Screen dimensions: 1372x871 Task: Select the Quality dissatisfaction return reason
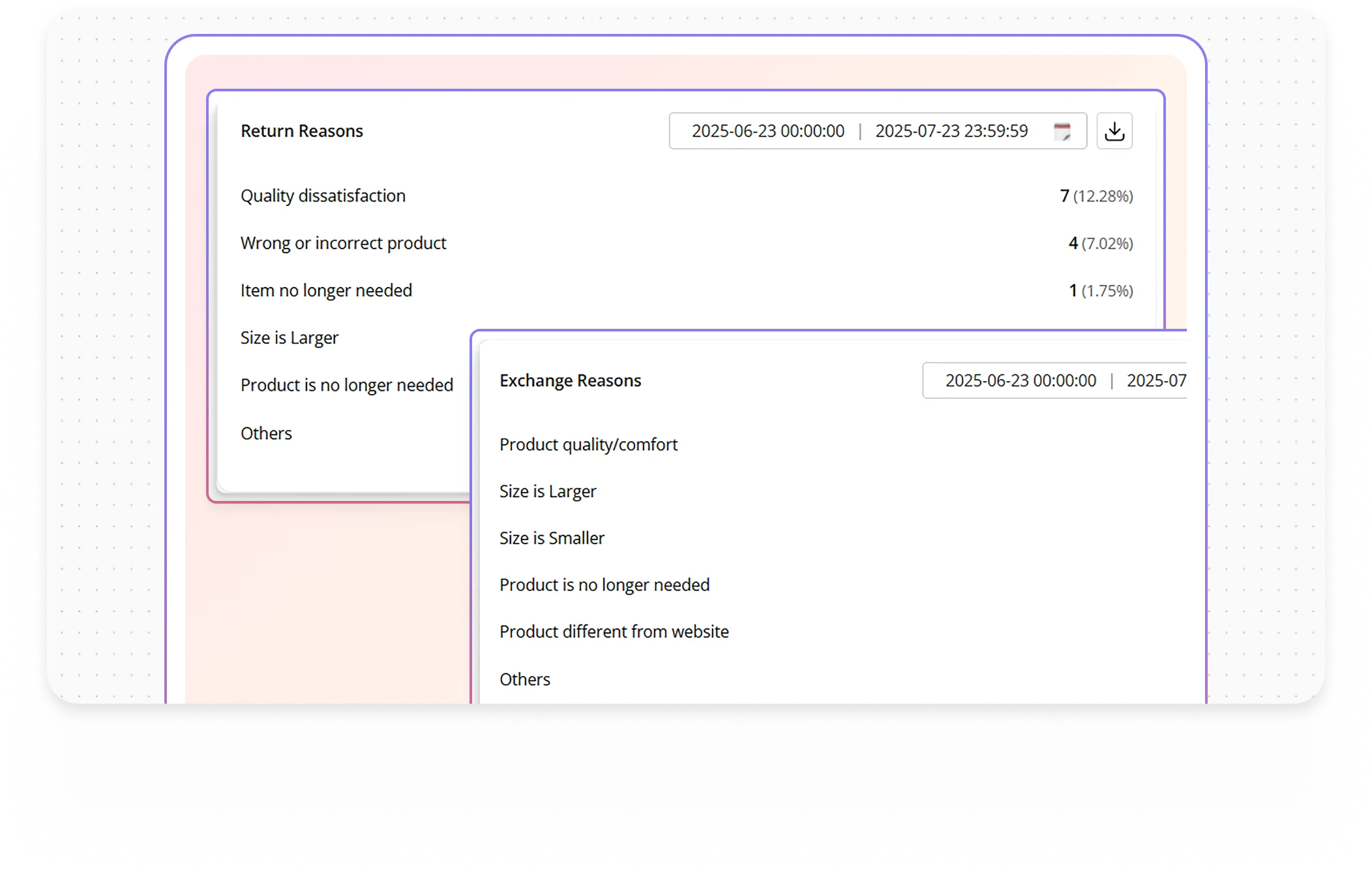point(323,195)
